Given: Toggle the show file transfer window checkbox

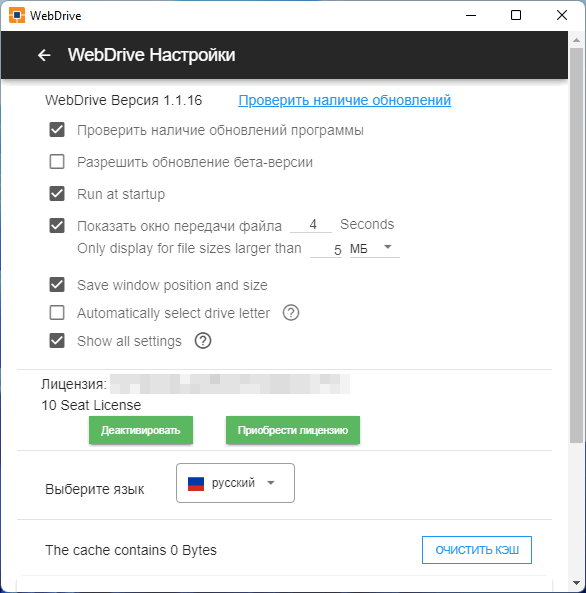Looking at the screenshot, I should pyautogui.click(x=57, y=226).
